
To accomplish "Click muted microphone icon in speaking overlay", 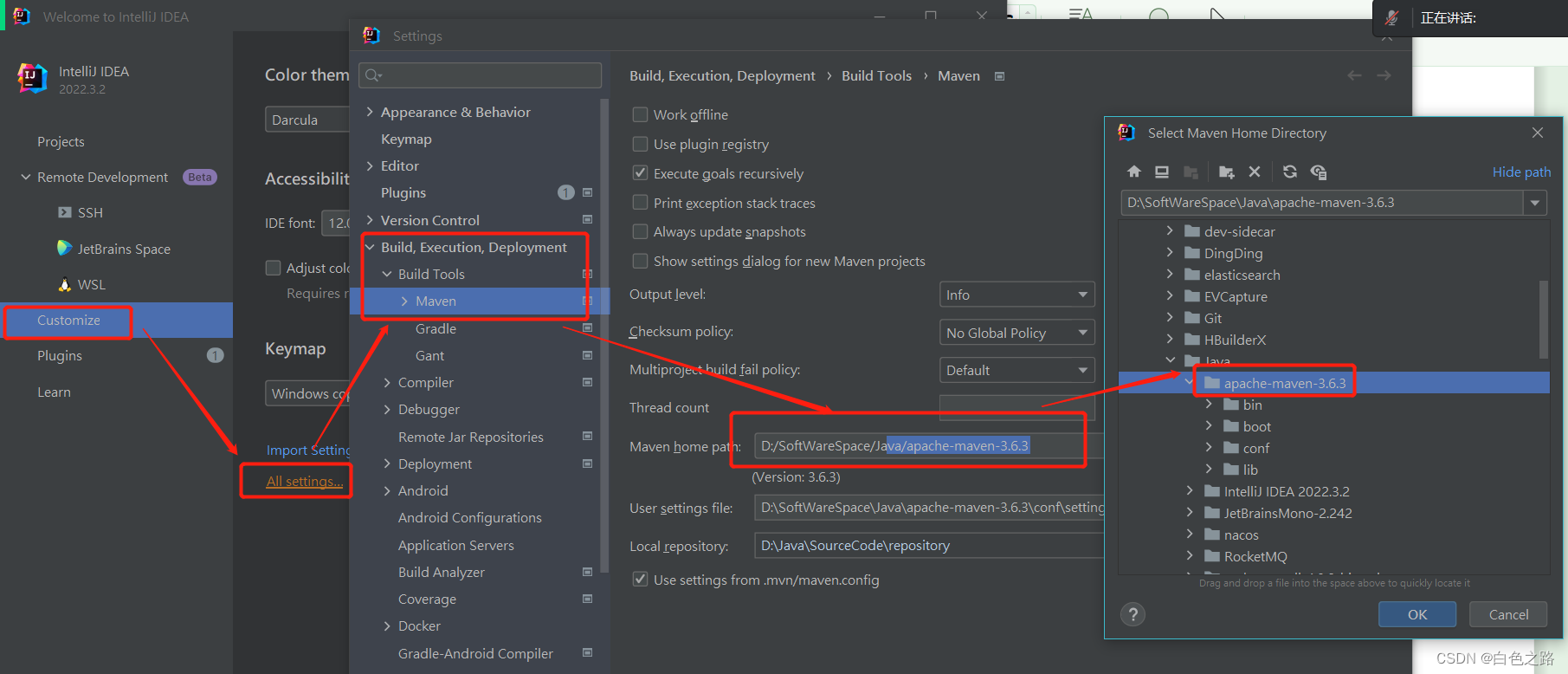I will [1391, 17].
